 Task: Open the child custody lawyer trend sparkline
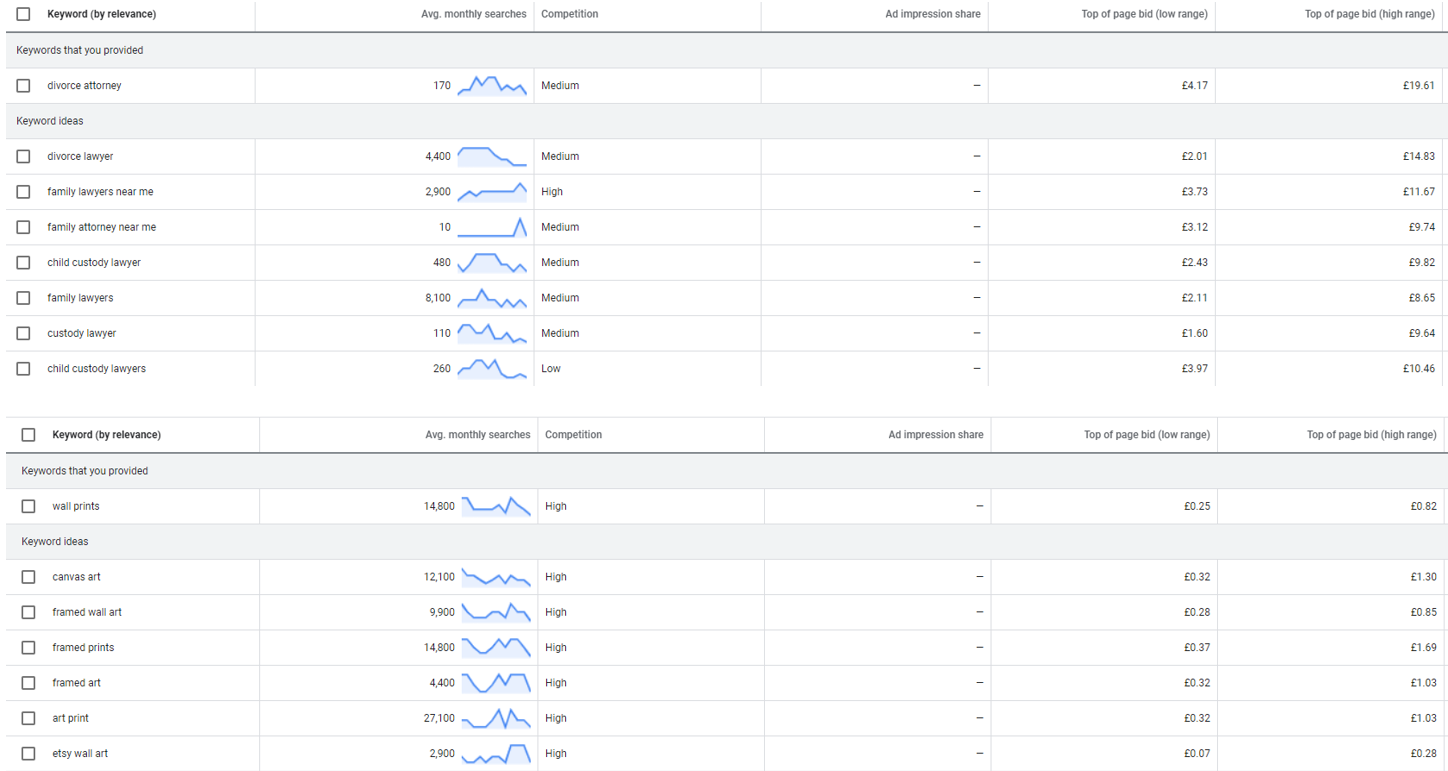point(492,263)
